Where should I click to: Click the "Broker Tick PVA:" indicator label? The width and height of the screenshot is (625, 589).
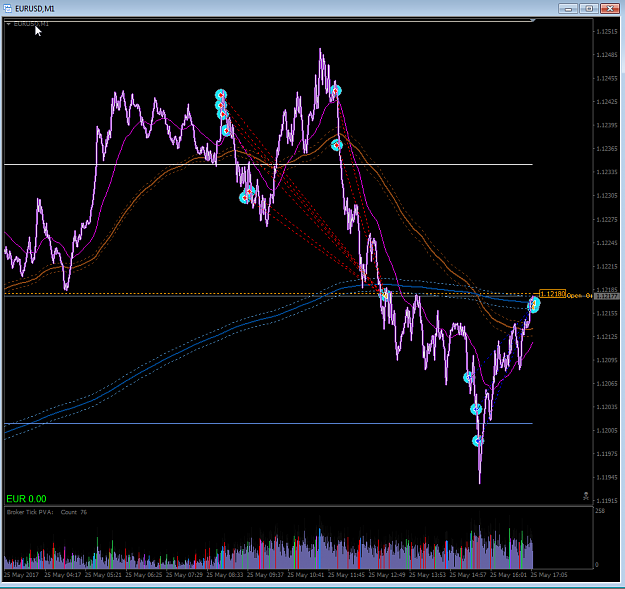(30, 512)
